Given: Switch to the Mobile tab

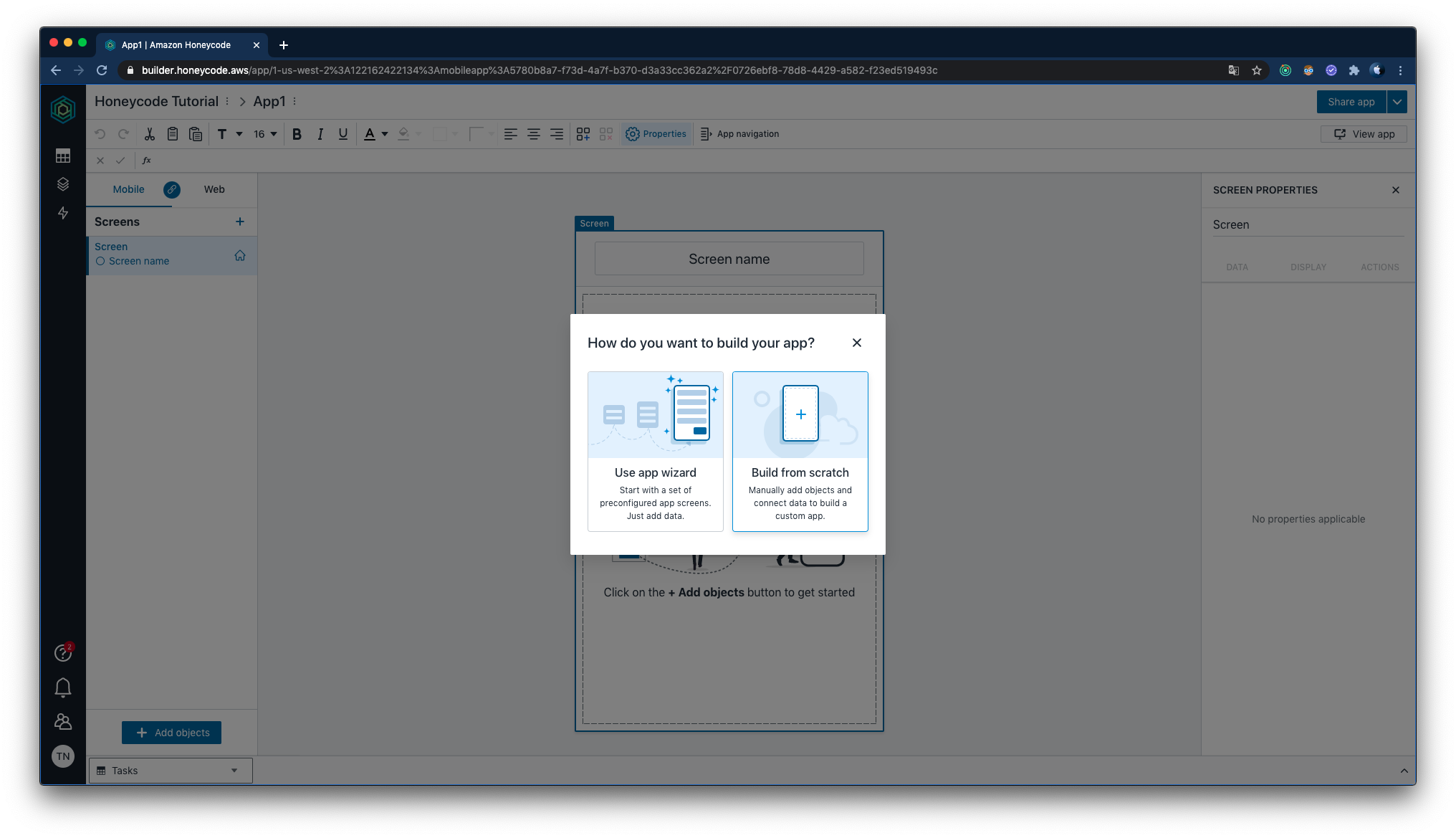Looking at the screenshot, I should pyautogui.click(x=128, y=189).
